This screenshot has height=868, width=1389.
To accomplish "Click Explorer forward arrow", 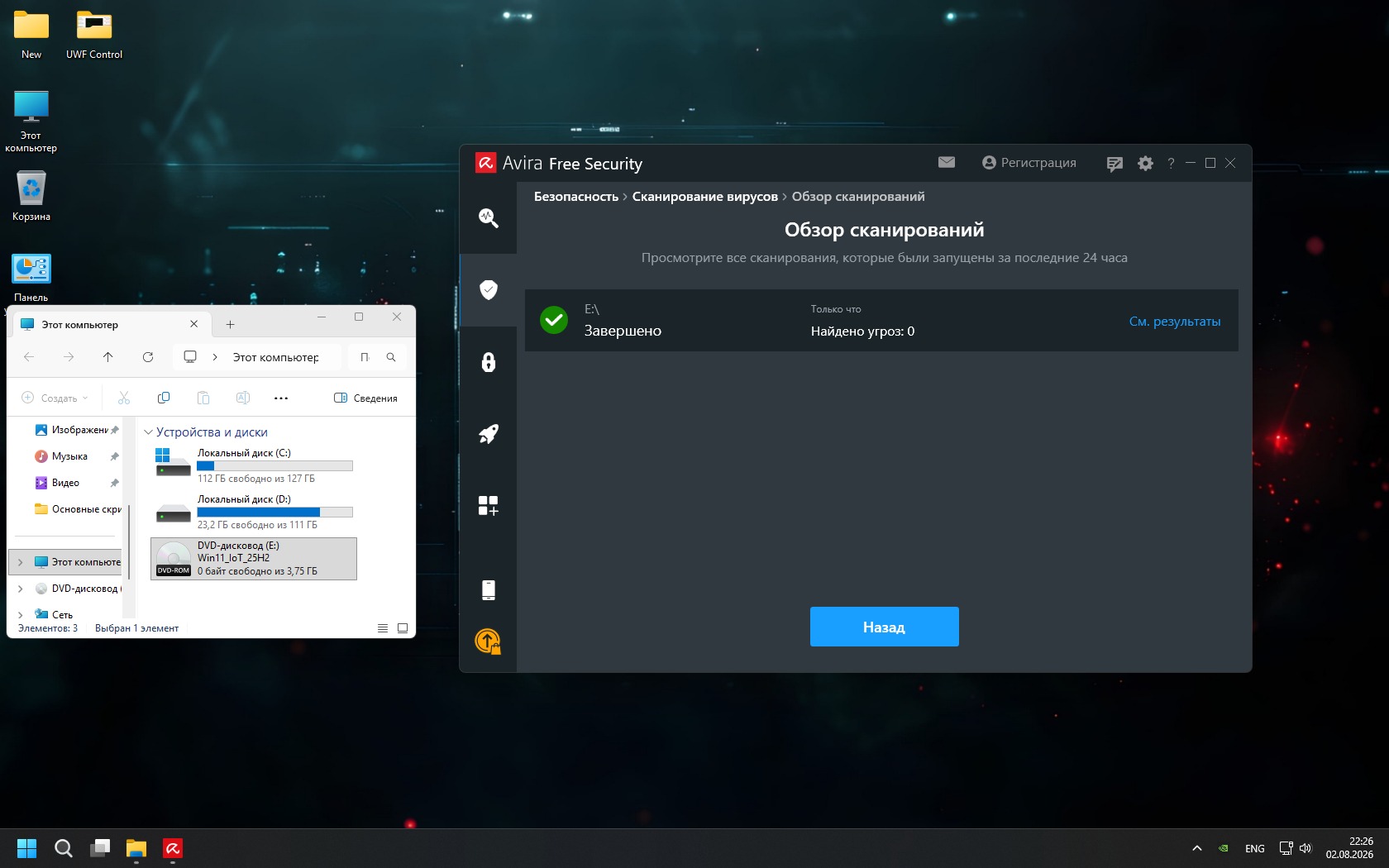I will click(69, 357).
